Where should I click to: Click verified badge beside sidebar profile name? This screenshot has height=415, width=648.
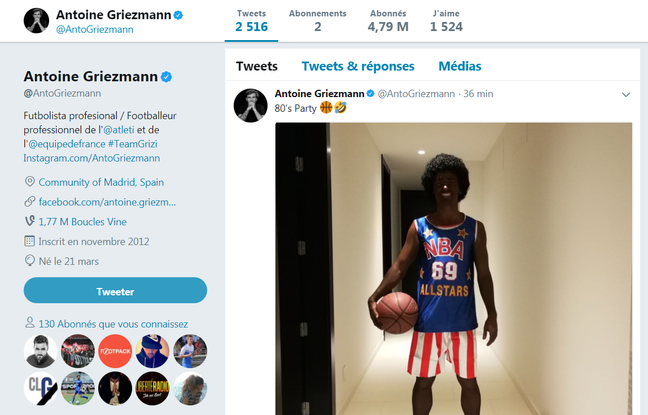pos(167,76)
